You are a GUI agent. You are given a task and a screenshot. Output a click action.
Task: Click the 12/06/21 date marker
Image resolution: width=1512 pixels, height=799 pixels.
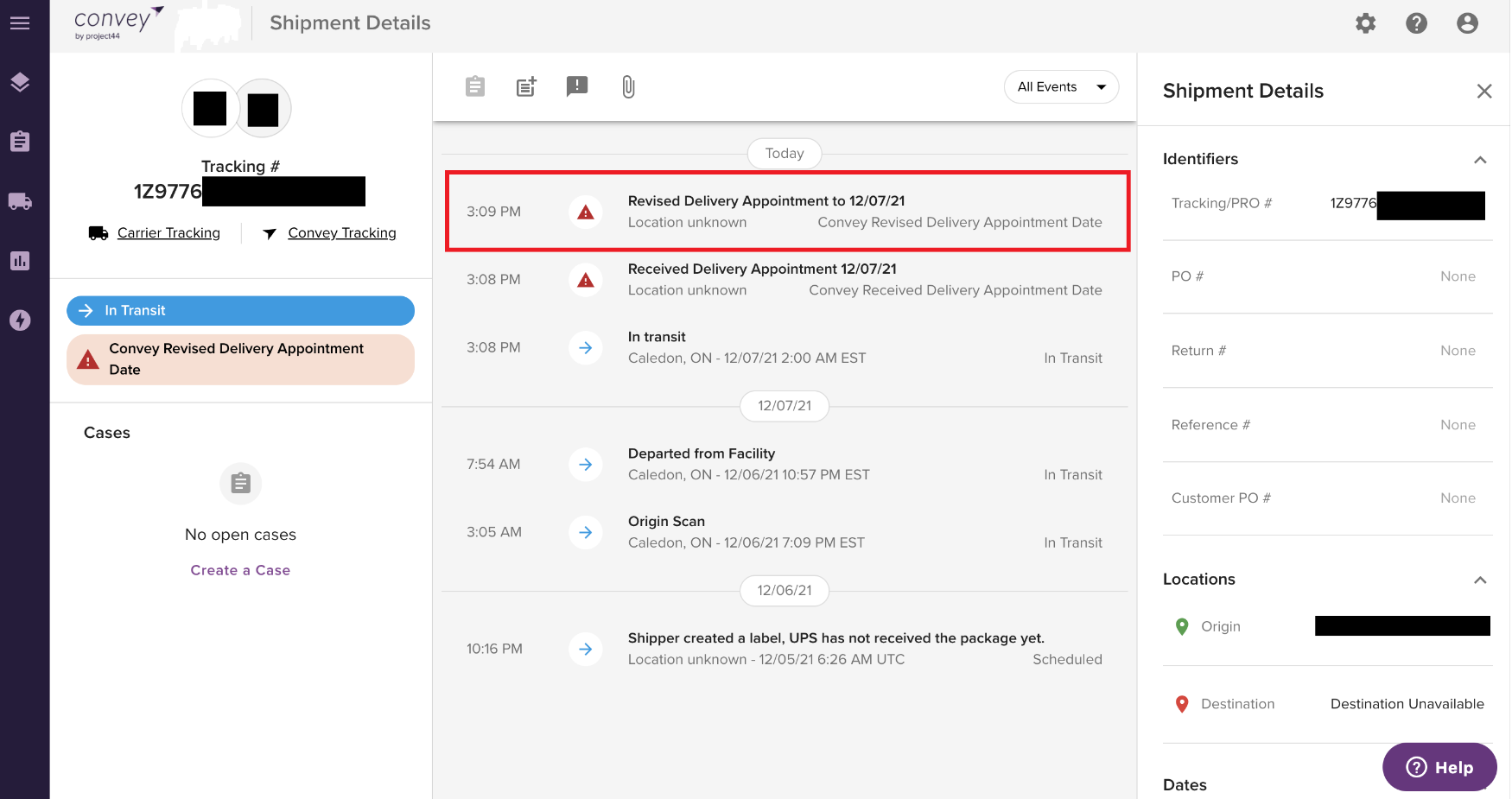coord(785,591)
